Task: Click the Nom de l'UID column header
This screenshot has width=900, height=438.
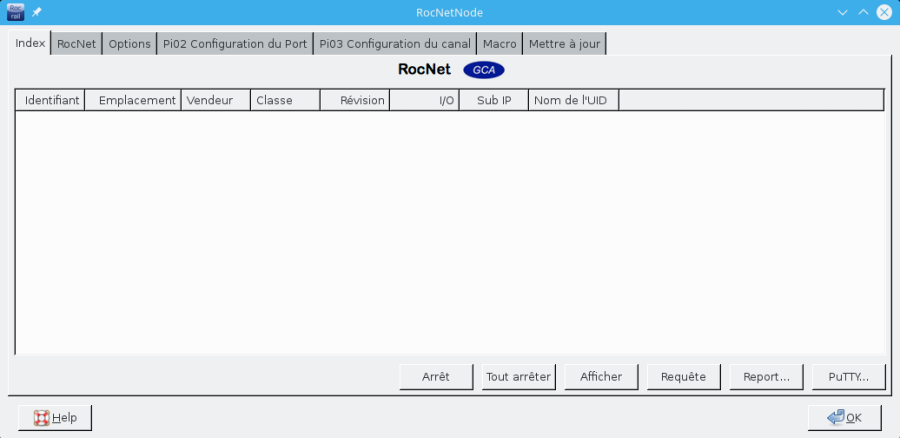Action: (575, 101)
